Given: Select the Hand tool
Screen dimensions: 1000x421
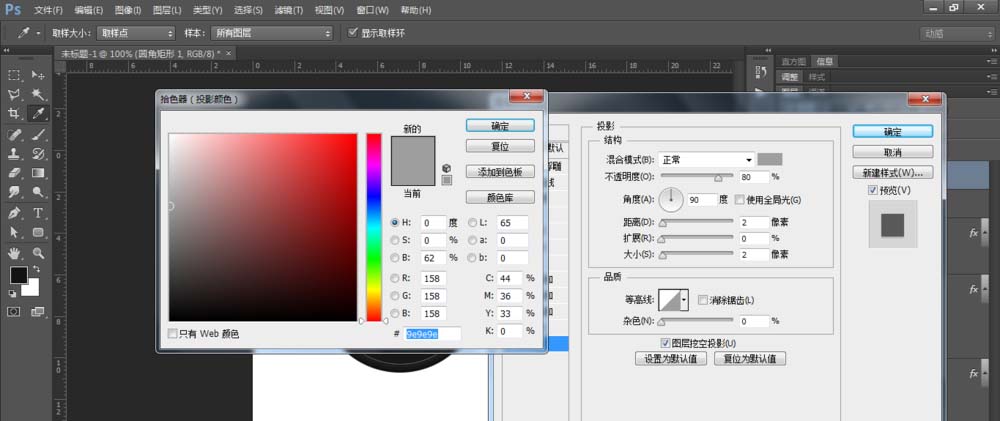Looking at the screenshot, I should [16, 252].
